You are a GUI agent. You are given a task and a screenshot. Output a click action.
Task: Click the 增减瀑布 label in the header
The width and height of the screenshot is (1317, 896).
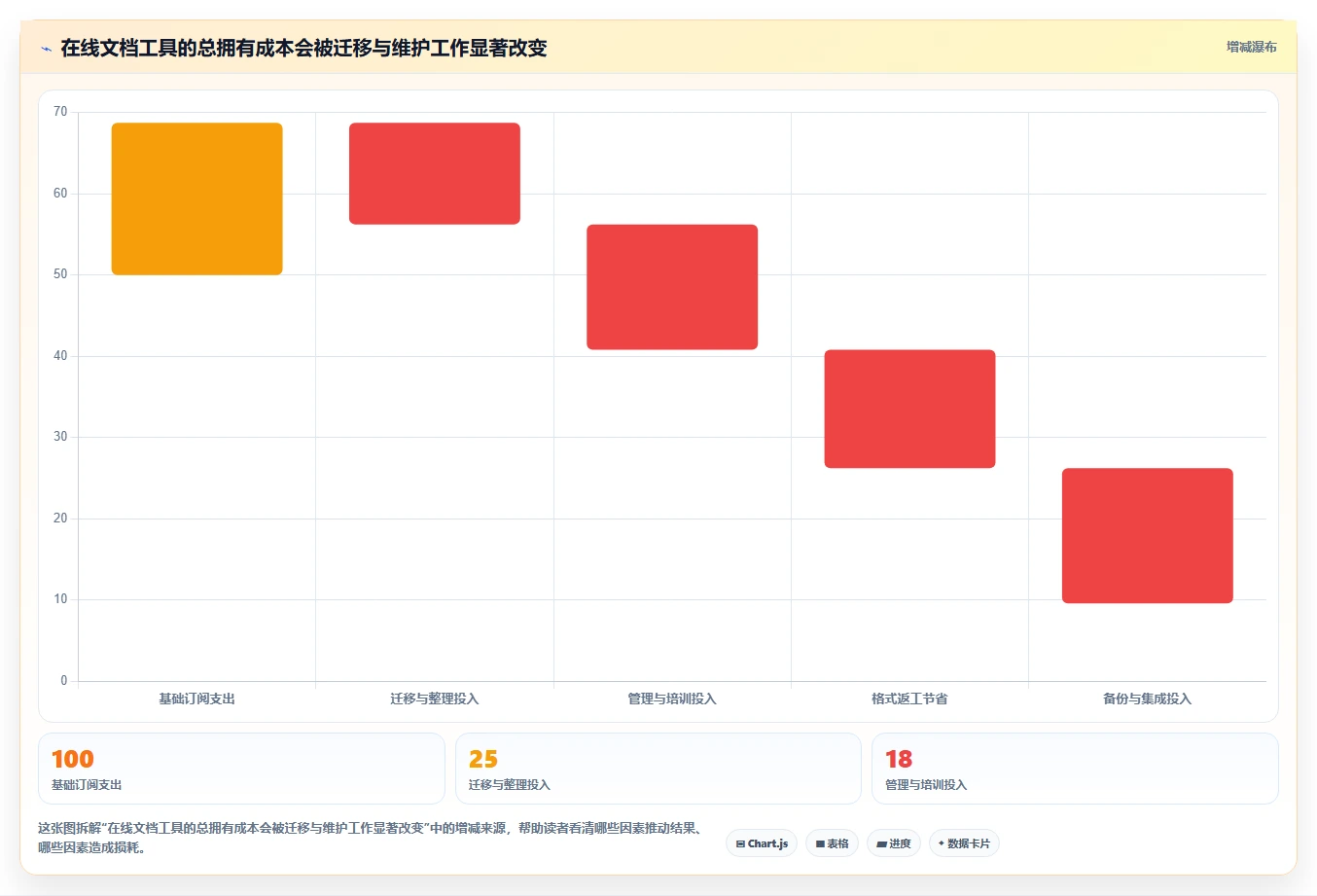(1251, 47)
